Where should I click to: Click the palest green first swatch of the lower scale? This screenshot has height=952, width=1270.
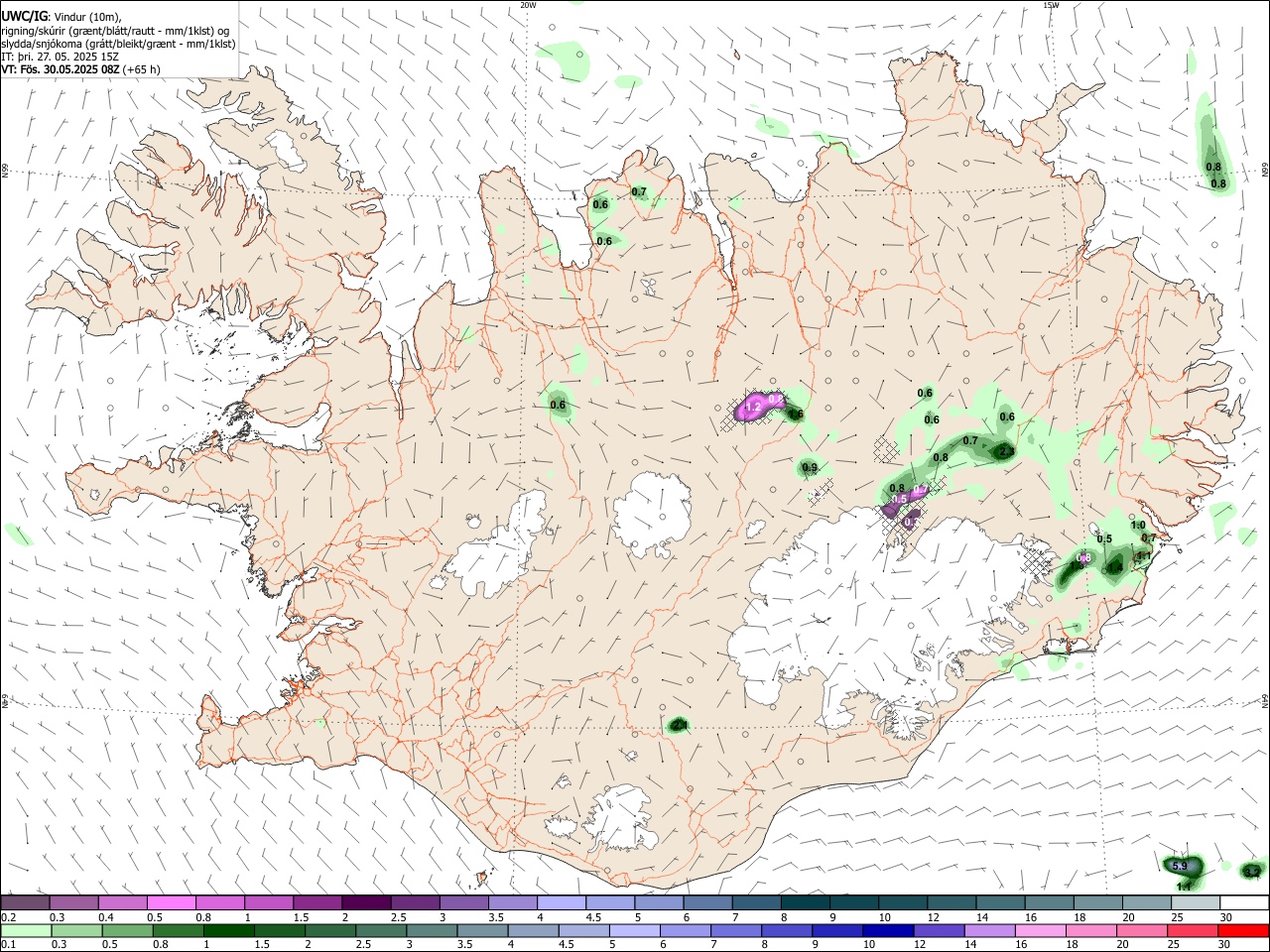[x=25, y=931]
